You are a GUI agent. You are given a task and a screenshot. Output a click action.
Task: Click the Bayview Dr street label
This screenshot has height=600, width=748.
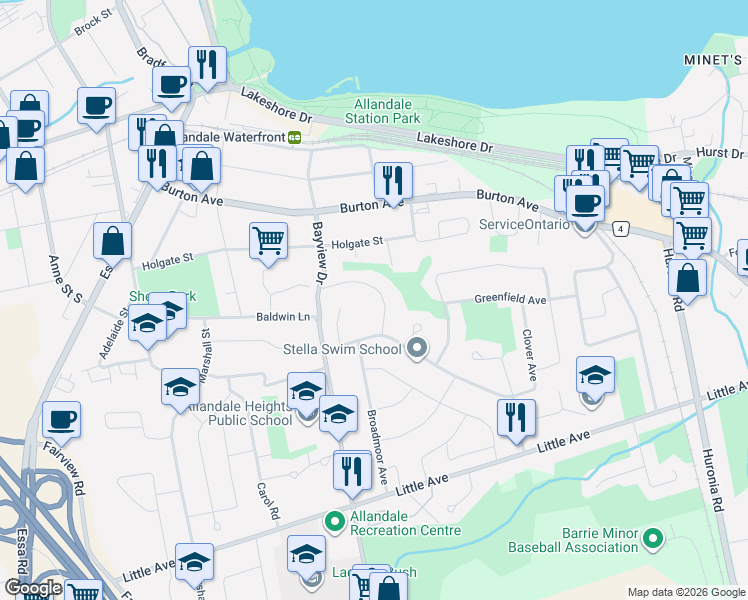pos(320,253)
